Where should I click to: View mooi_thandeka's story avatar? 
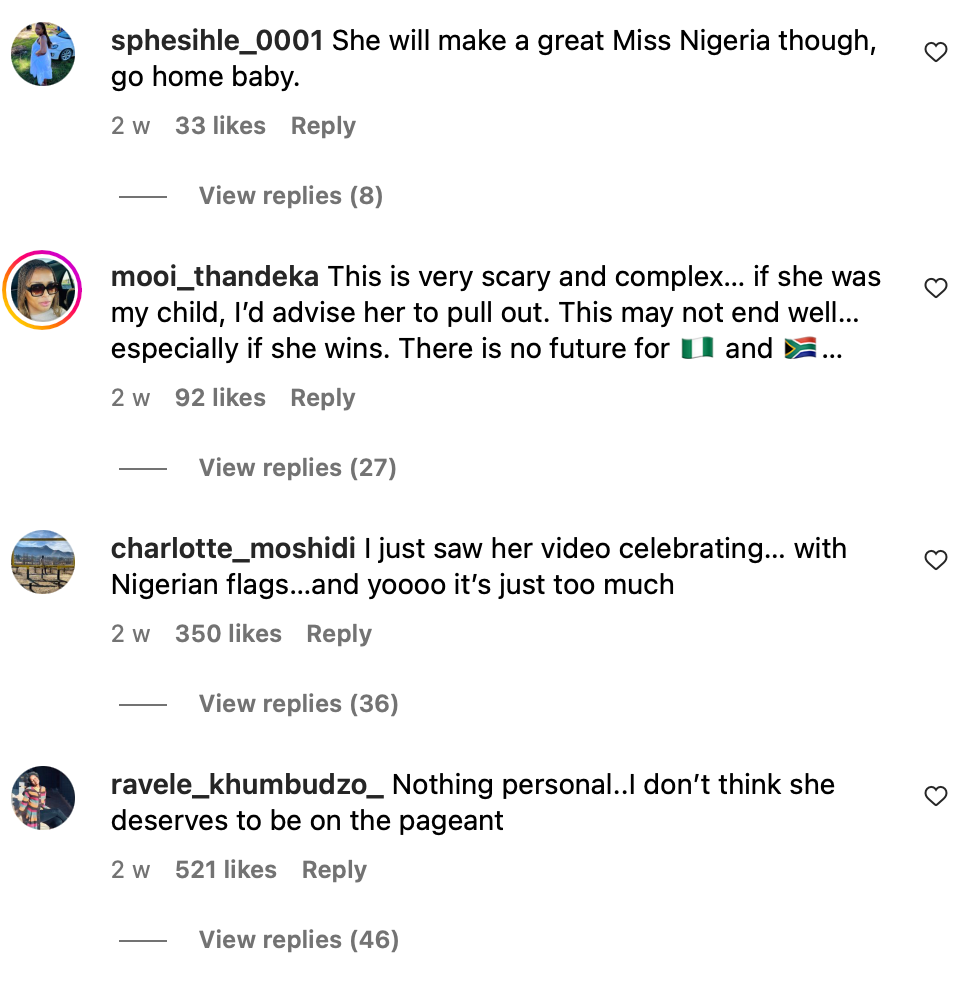coord(43,290)
